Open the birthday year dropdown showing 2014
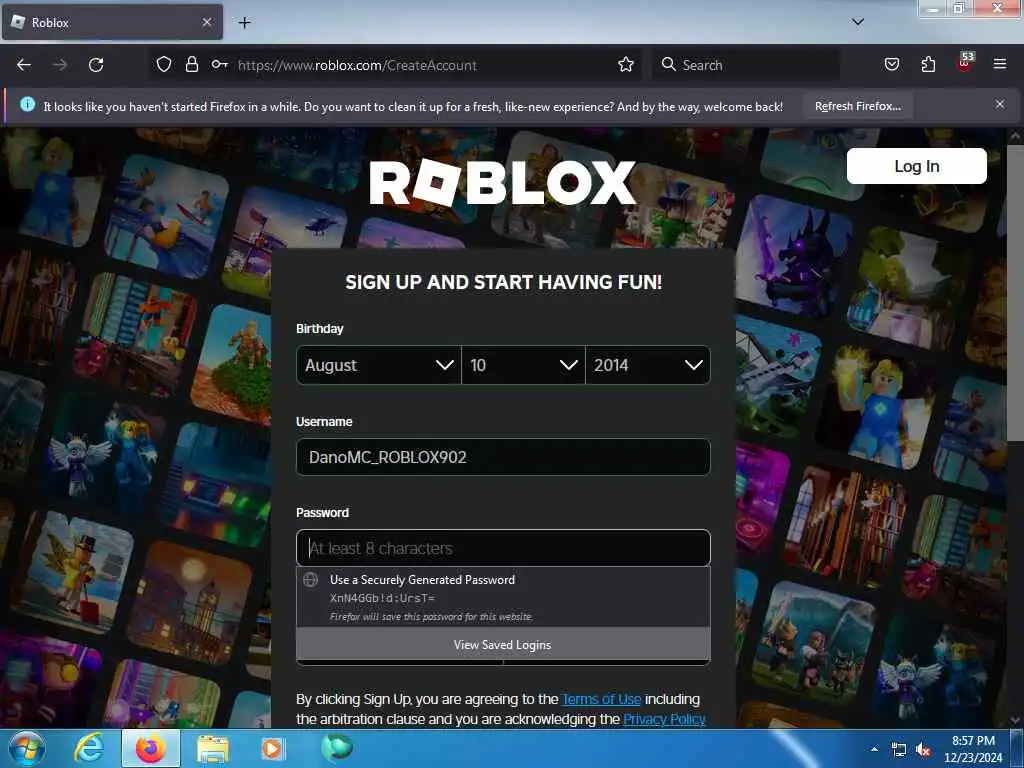This screenshot has width=1024, height=768. coord(648,364)
